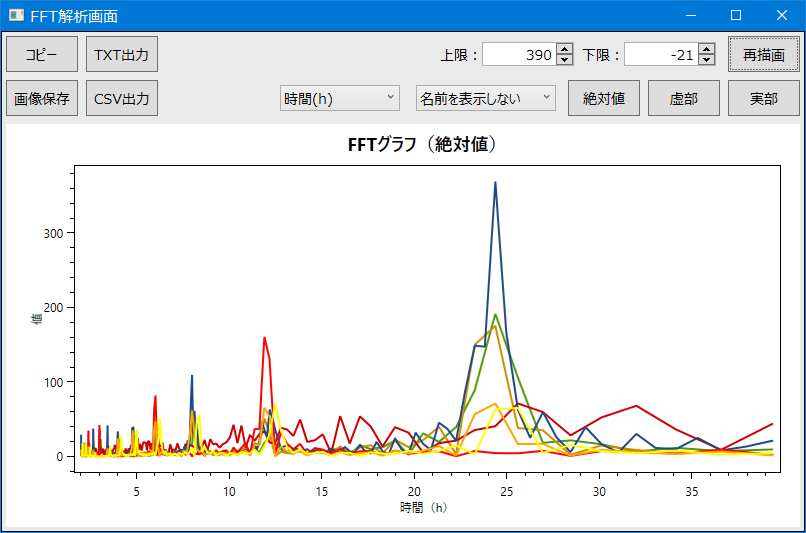Image resolution: width=806 pixels, height=533 pixels.
Task: Decrease the 上限 value with down arrow
Action: [564, 59]
